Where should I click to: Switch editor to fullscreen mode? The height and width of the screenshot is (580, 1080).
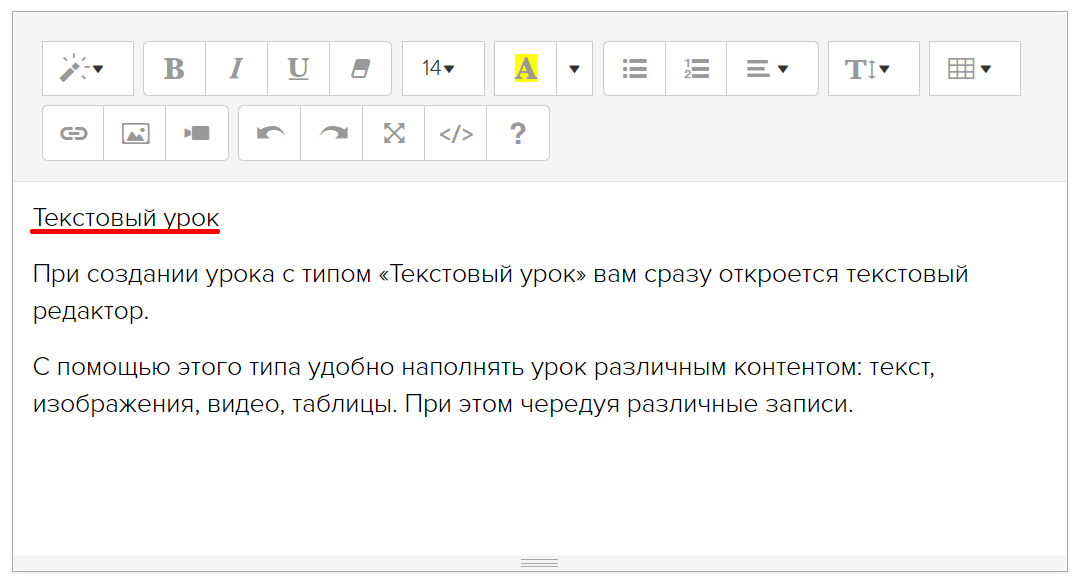tap(394, 133)
